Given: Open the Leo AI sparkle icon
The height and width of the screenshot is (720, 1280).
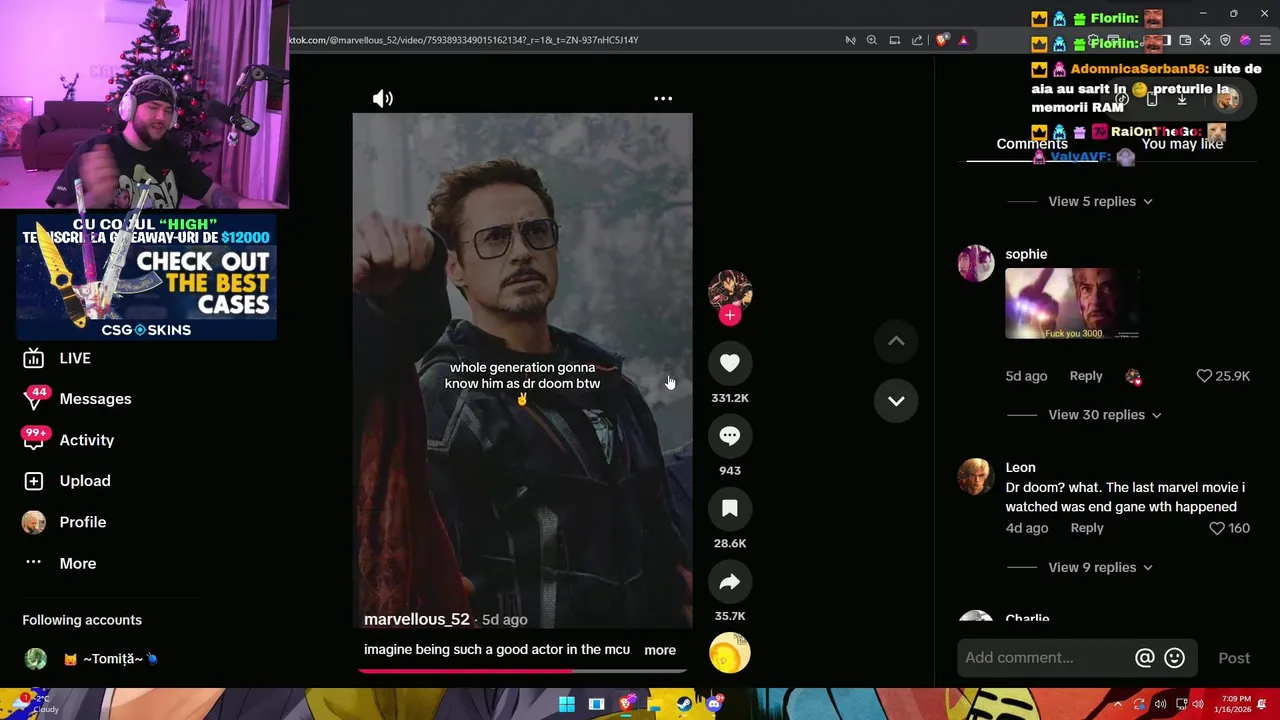Looking at the screenshot, I should (x=1205, y=40).
